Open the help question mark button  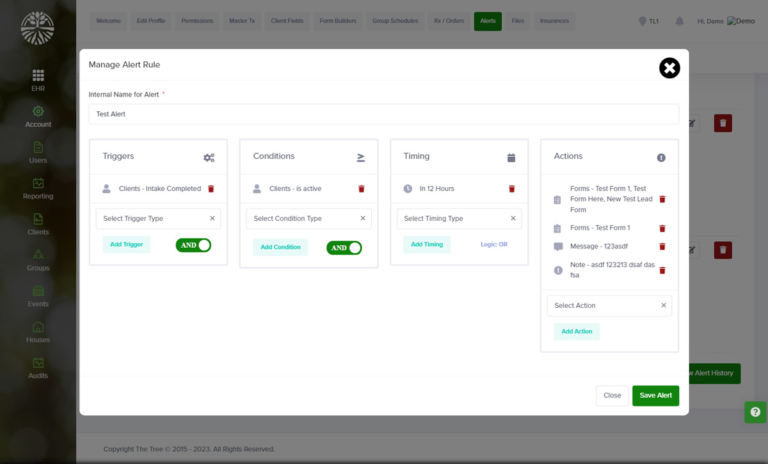755,412
